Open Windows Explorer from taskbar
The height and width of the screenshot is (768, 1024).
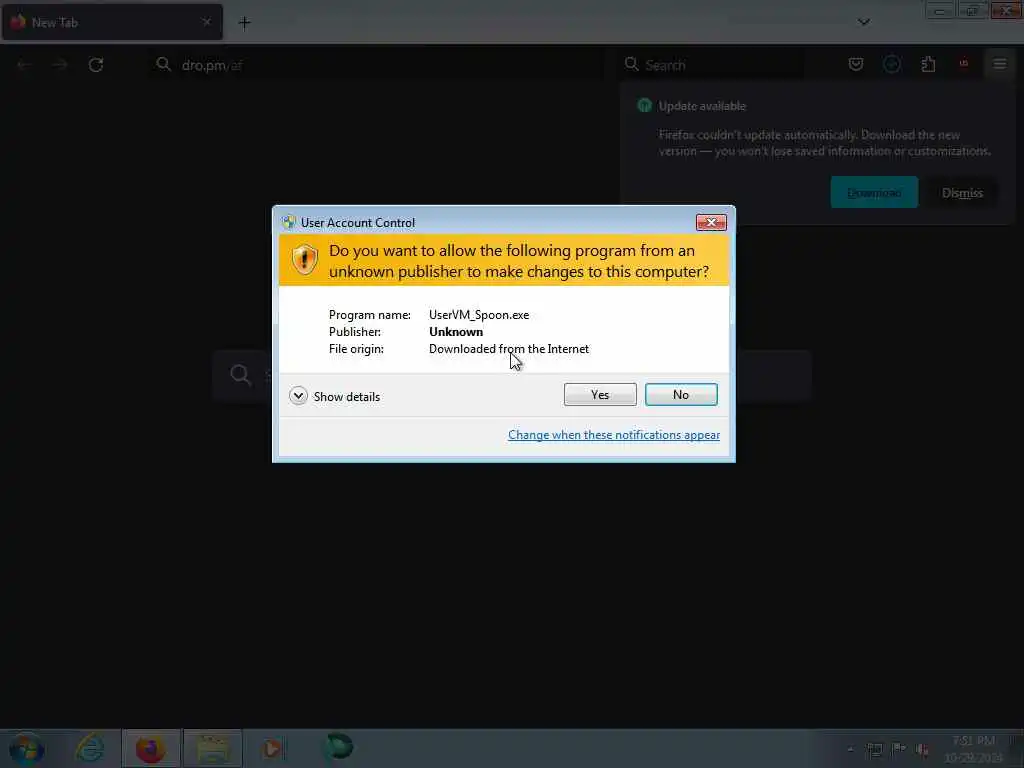[212, 748]
